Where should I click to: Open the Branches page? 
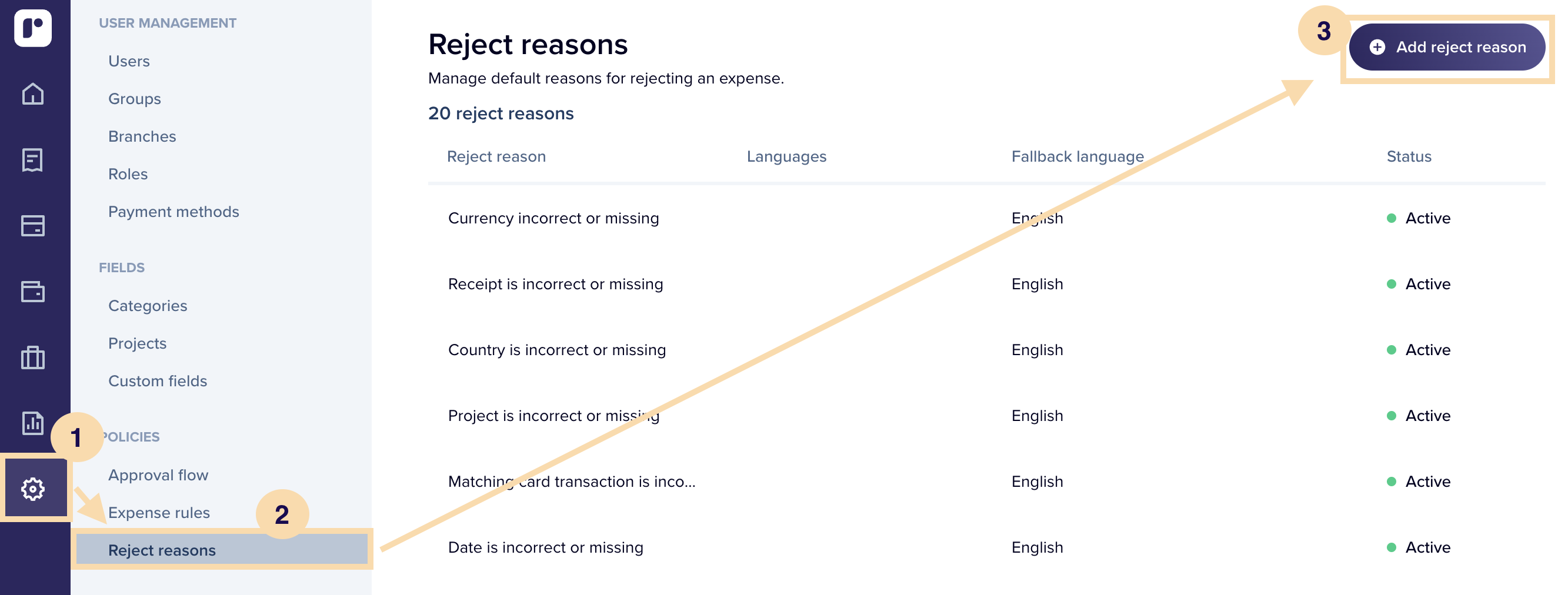pos(142,136)
